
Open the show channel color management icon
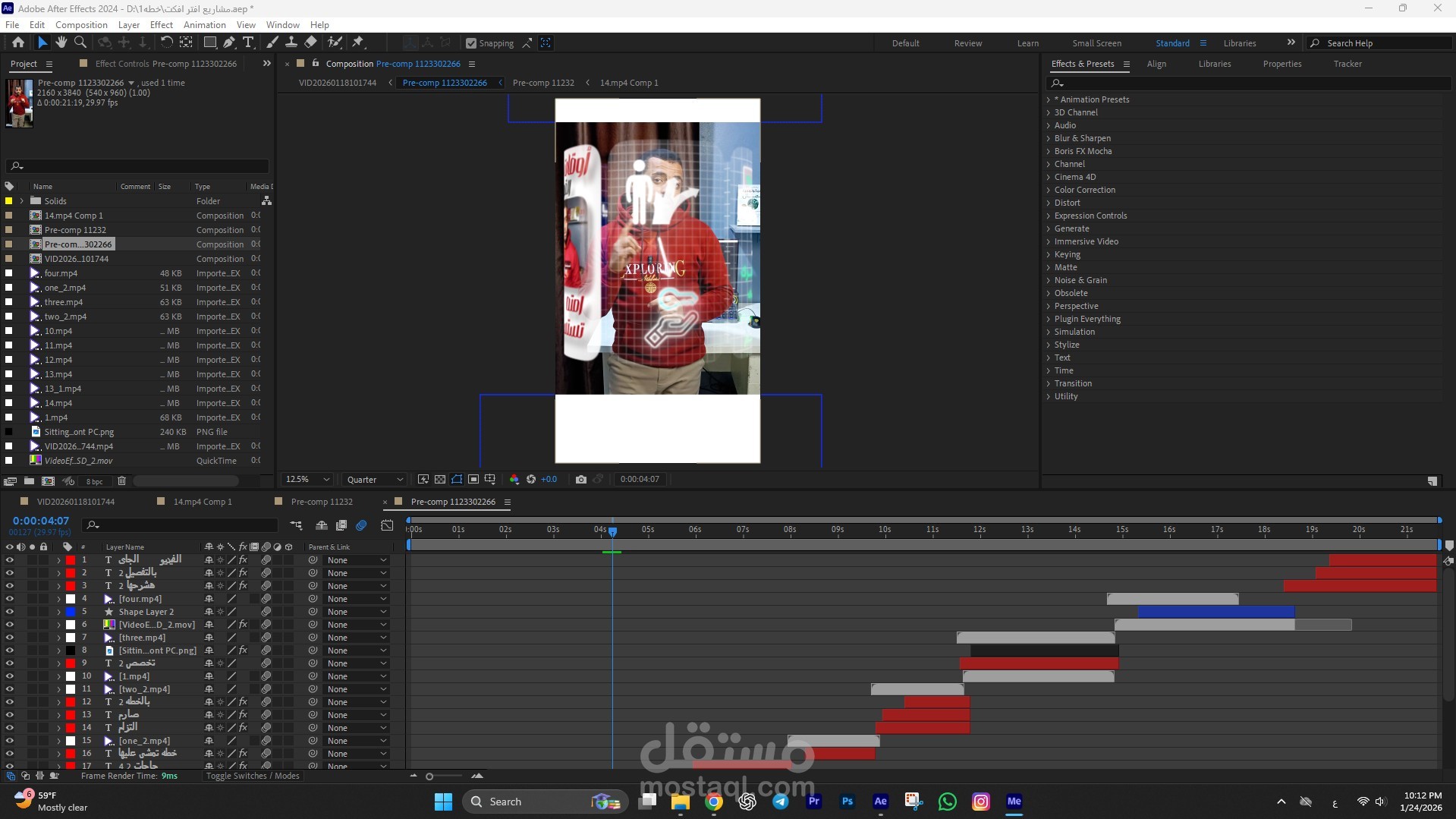click(514, 479)
